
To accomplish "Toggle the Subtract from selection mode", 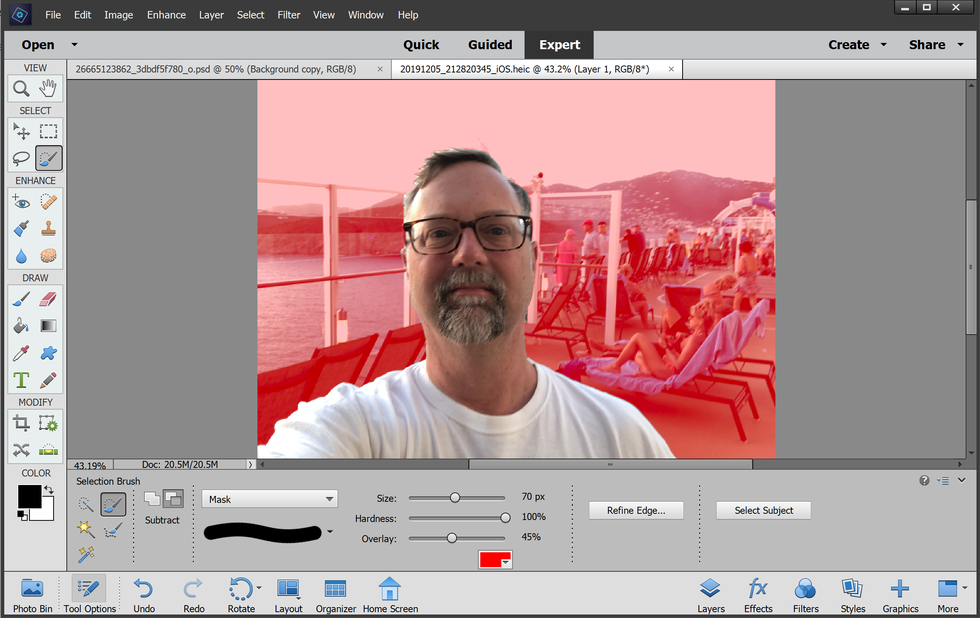I will 173,498.
